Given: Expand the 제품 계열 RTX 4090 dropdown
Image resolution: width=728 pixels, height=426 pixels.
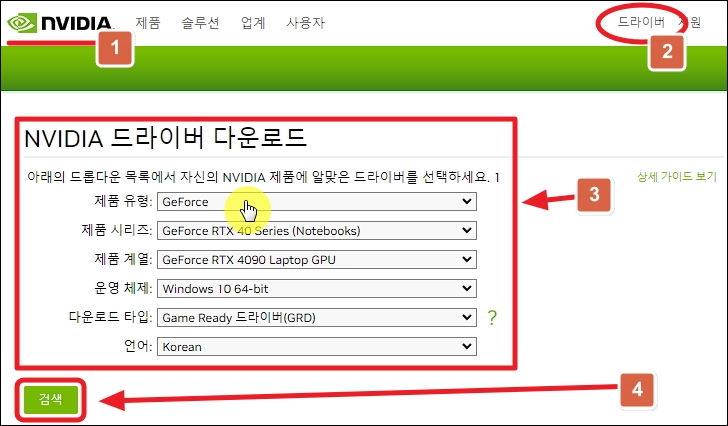Looking at the screenshot, I should [317, 259].
